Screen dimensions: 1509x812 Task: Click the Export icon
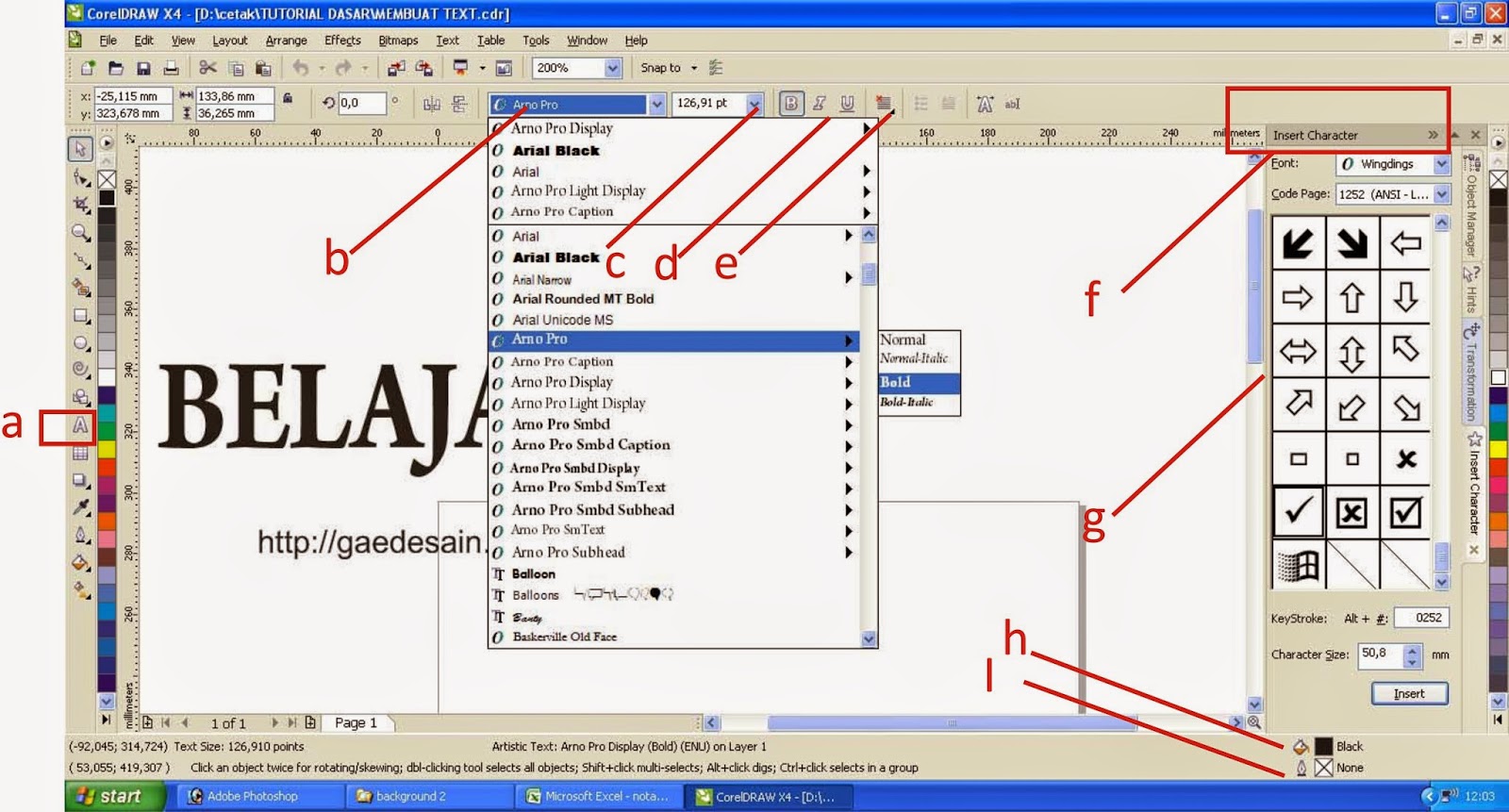(424, 68)
